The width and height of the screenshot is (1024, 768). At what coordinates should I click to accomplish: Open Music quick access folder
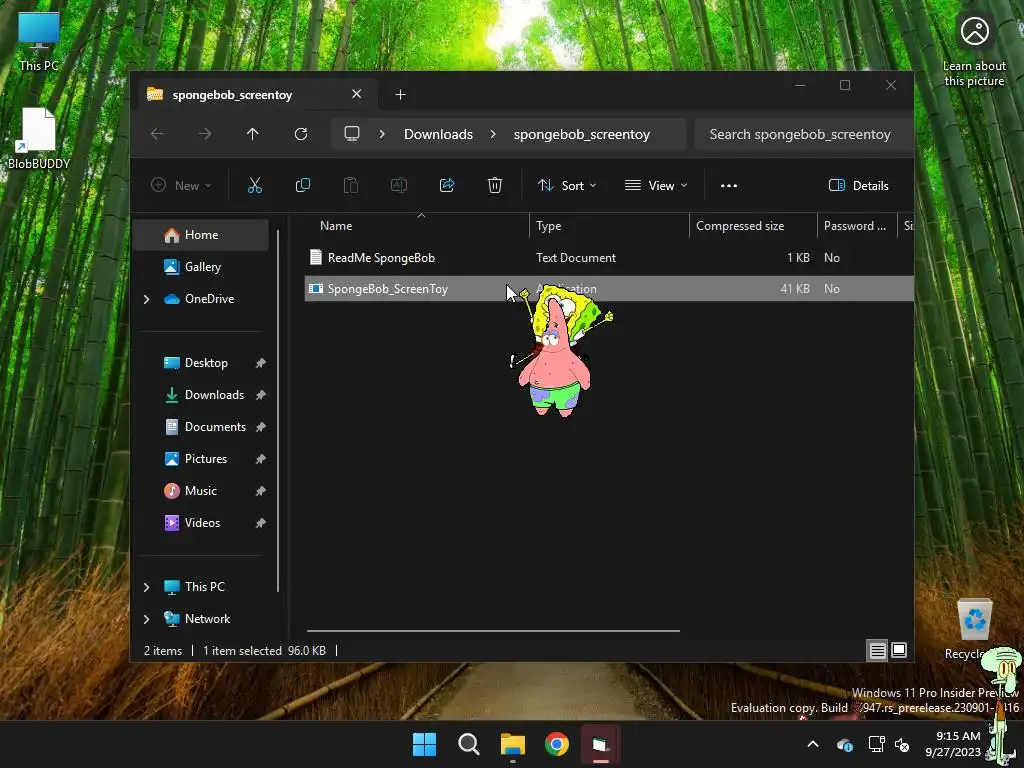[200, 491]
